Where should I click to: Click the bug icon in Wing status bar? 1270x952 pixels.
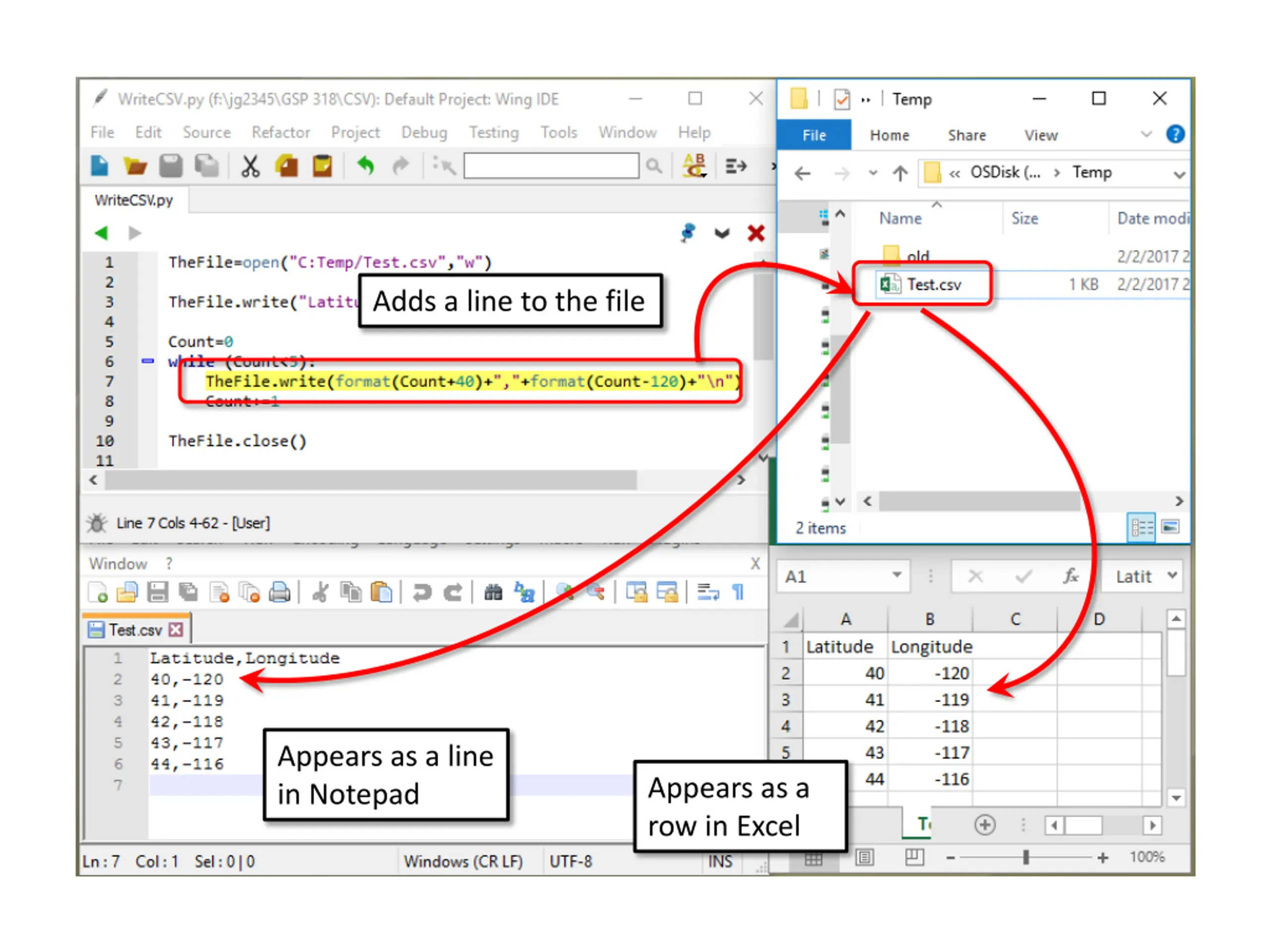[x=96, y=523]
